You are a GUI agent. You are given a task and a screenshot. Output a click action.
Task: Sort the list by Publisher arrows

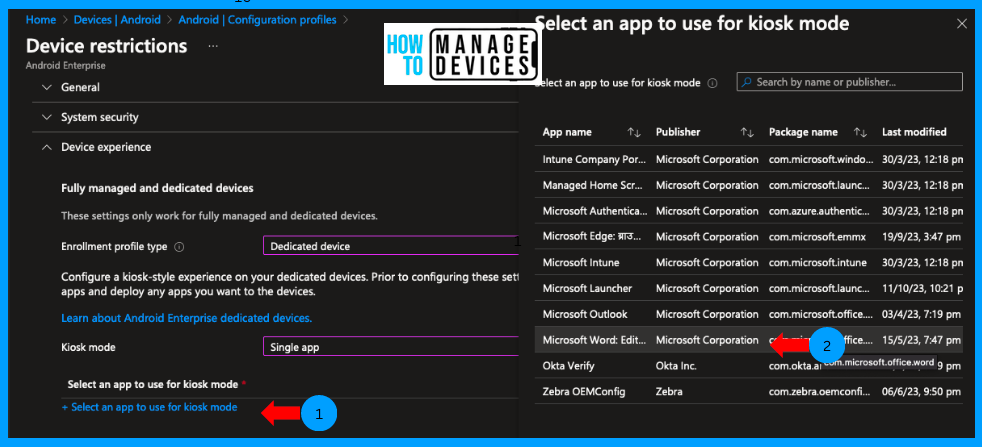coord(747,132)
